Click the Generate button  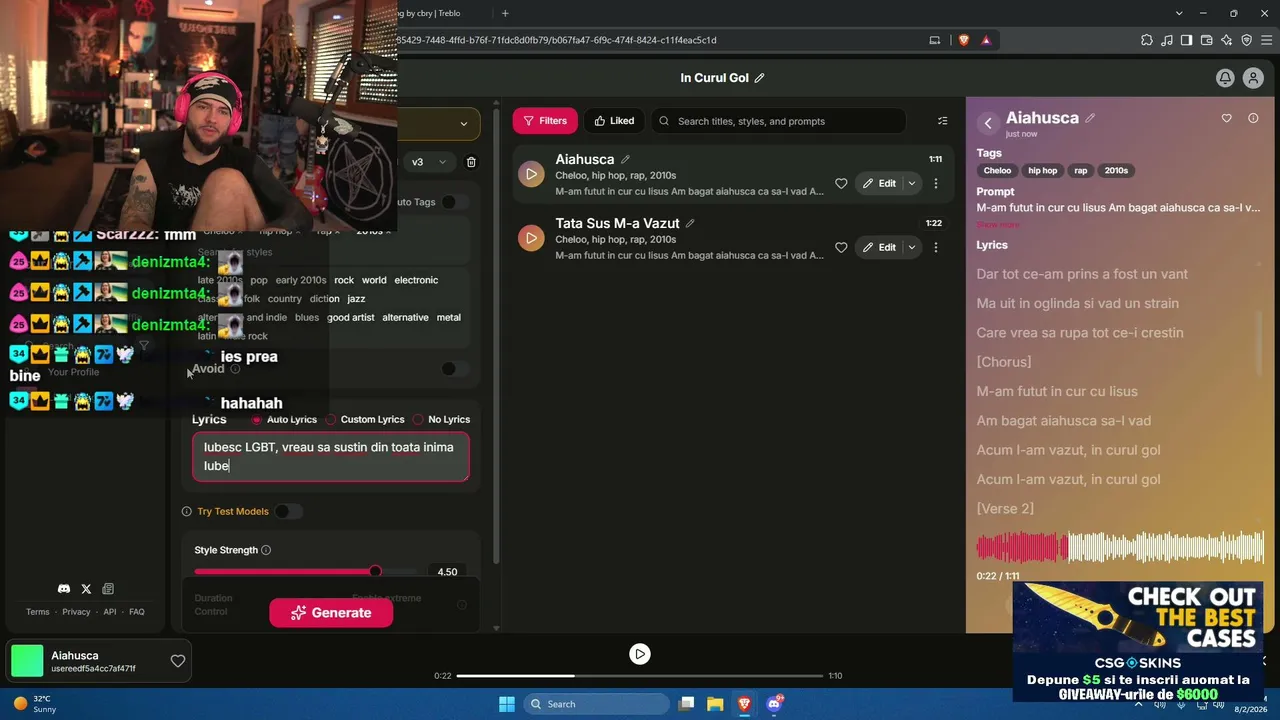(x=331, y=613)
